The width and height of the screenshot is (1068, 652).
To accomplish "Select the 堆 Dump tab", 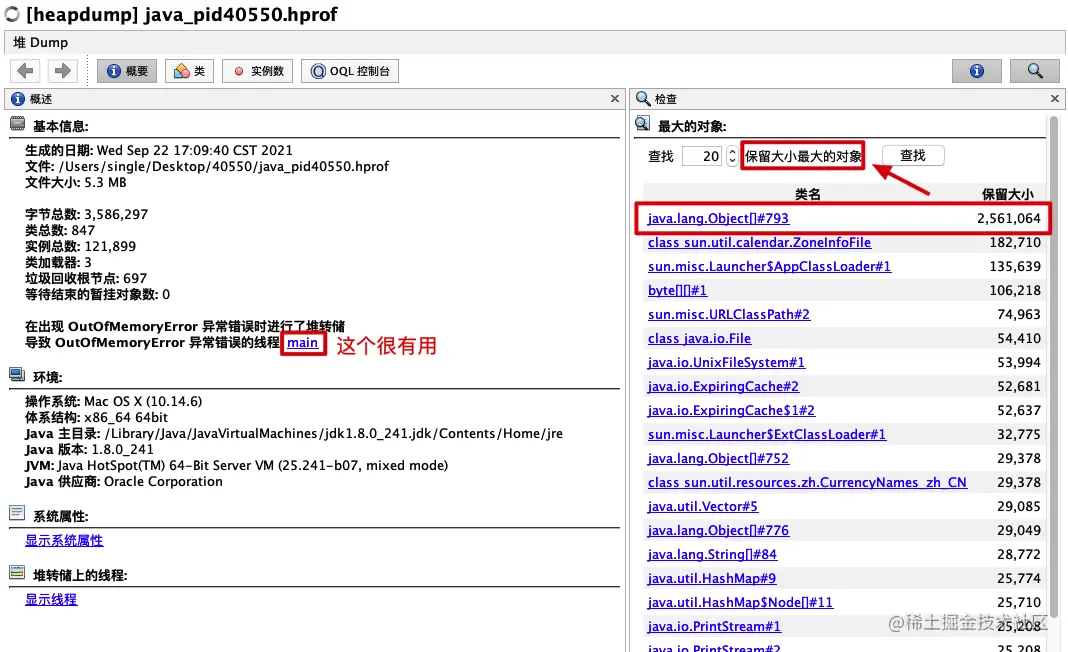I will [41, 42].
